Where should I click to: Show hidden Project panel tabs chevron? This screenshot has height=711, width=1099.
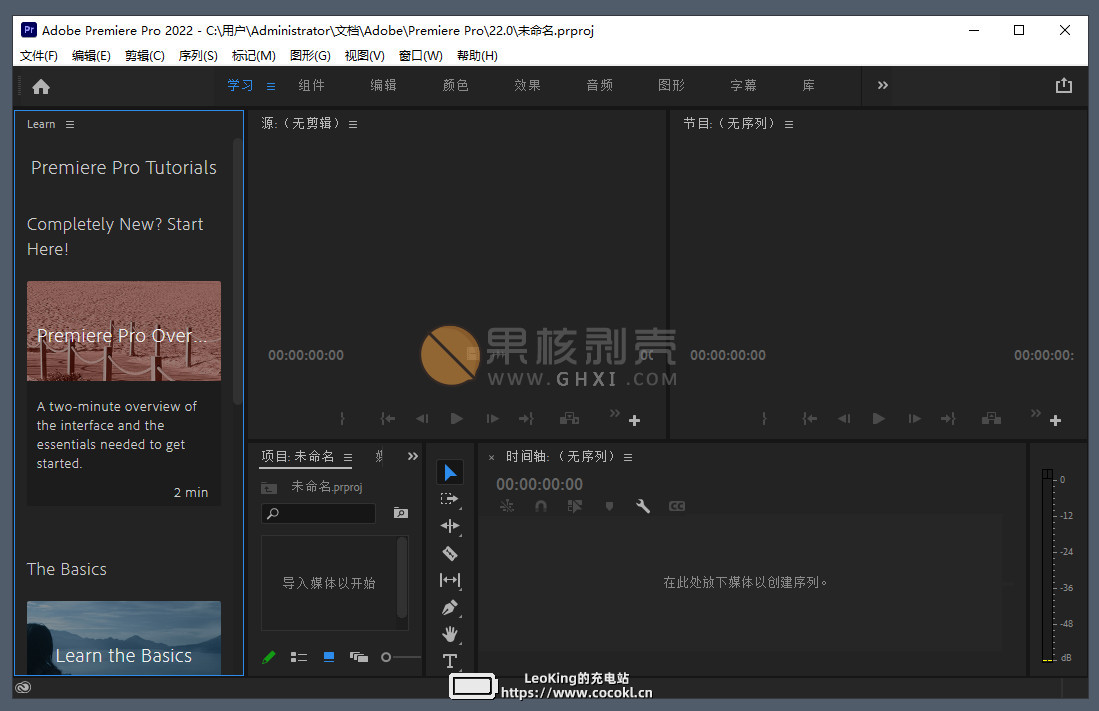coord(412,456)
